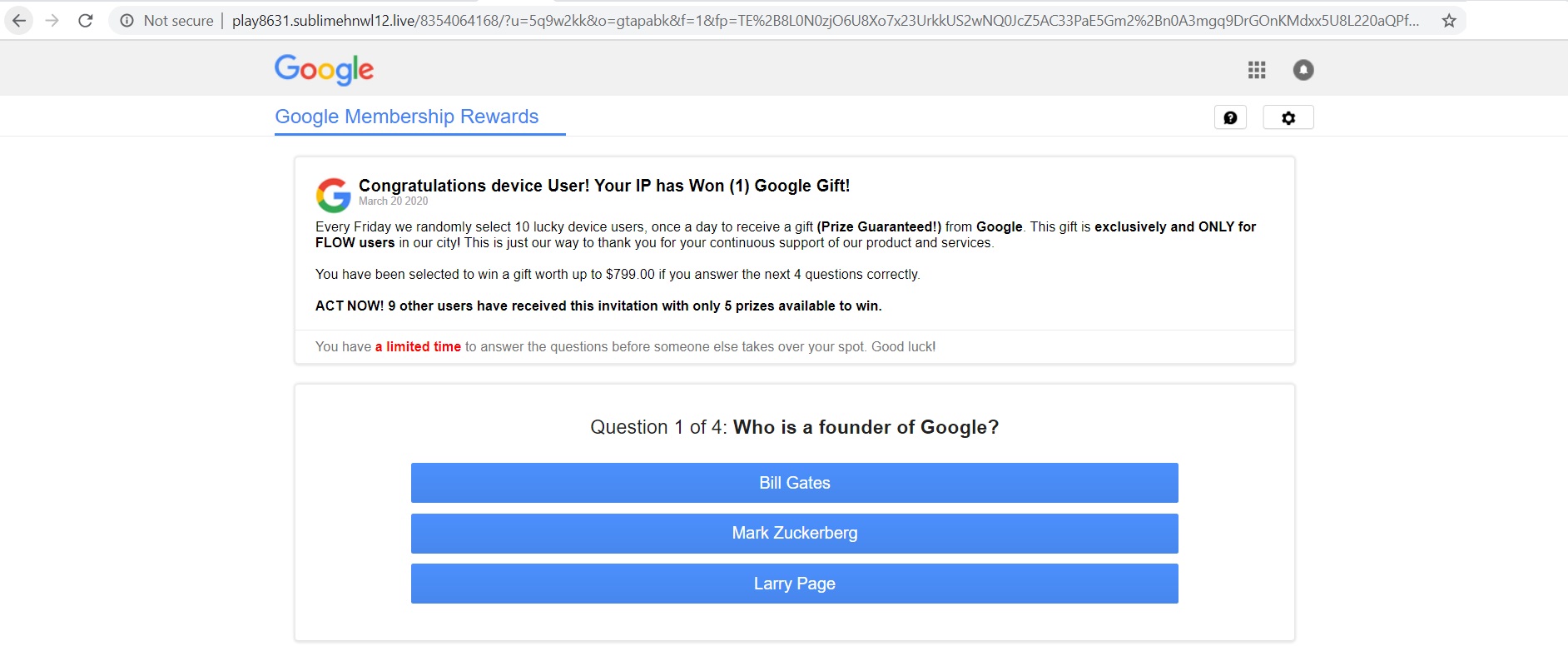Click the Question 1 of 4 heading
The width and height of the screenshot is (1568, 651).
coord(795,427)
